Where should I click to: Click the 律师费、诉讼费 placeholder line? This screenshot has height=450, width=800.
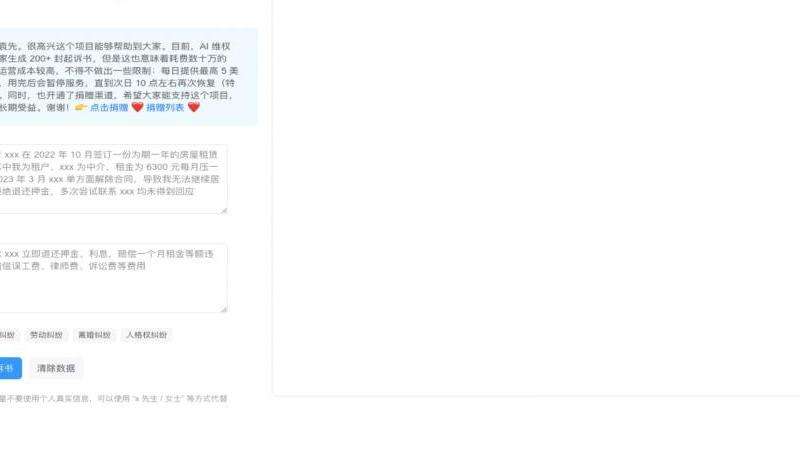[73, 266]
